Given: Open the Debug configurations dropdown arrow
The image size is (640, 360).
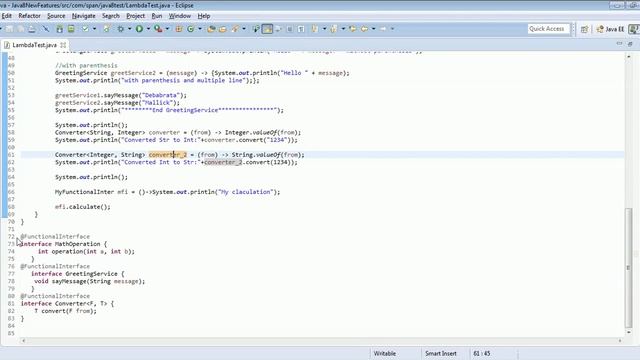Looking at the screenshot, I should coord(129,29).
